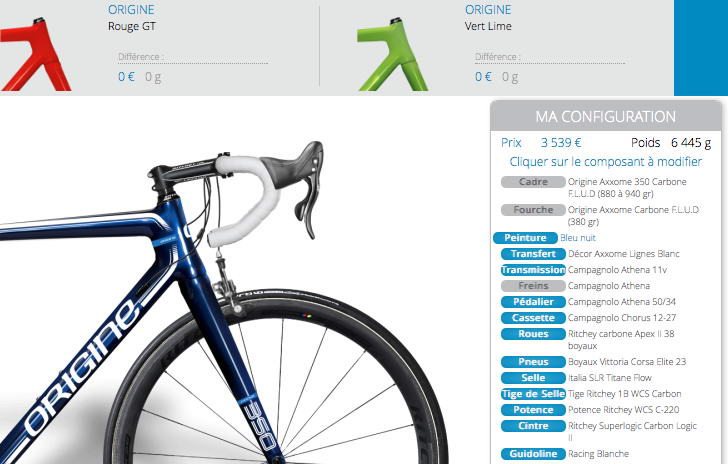Modify the Cassette component
The image size is (728, 464).
coord(533,318)
